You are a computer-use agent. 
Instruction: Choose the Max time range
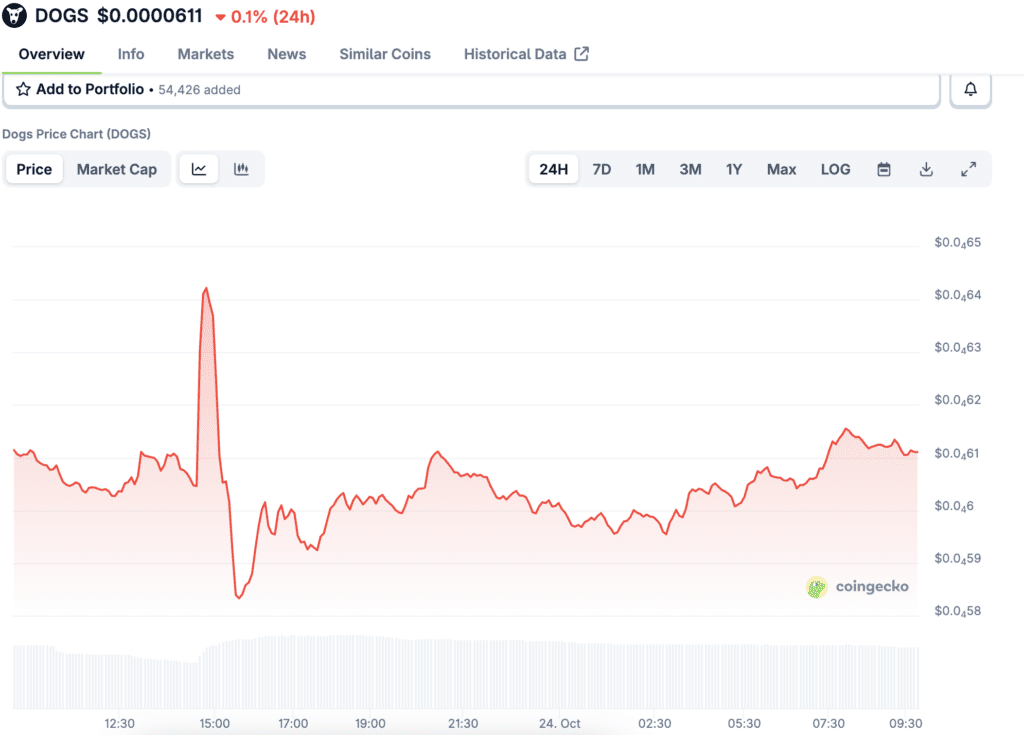tap(781, 169)
